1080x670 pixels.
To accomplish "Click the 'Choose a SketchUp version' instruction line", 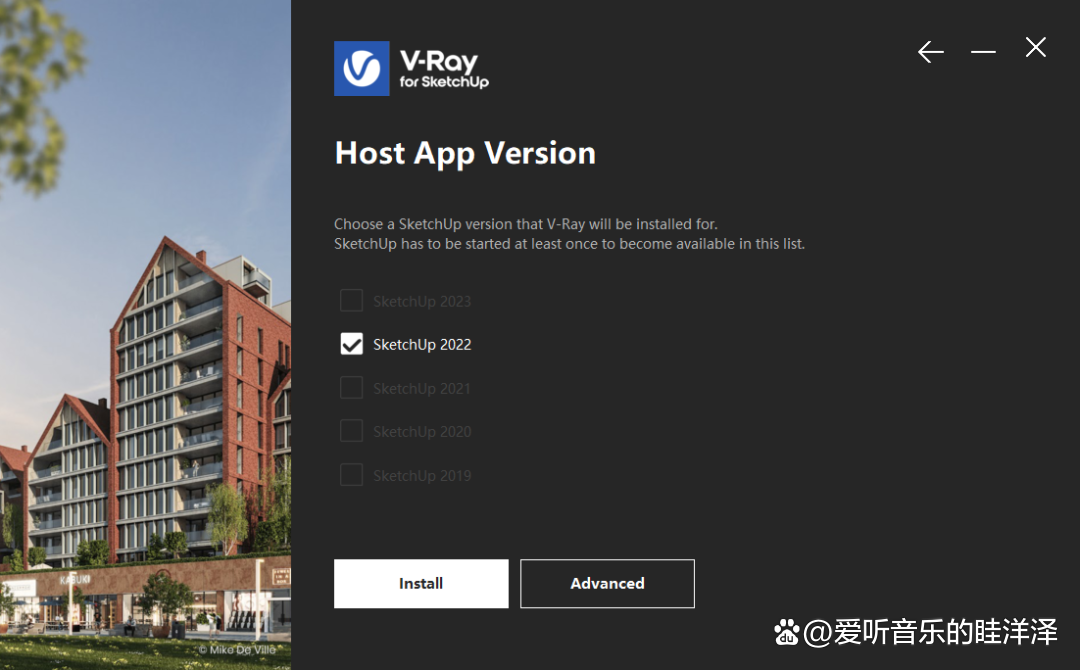I will [526, 224].
